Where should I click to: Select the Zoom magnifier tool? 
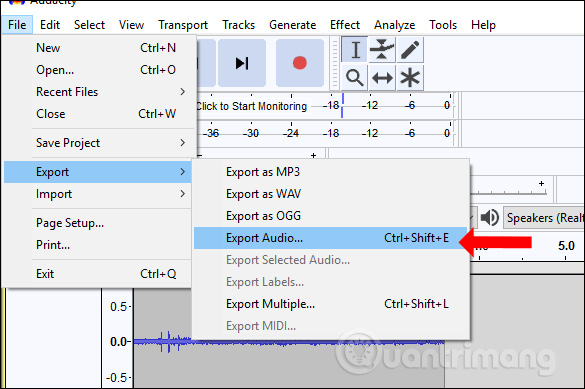[x=355, y=78]
